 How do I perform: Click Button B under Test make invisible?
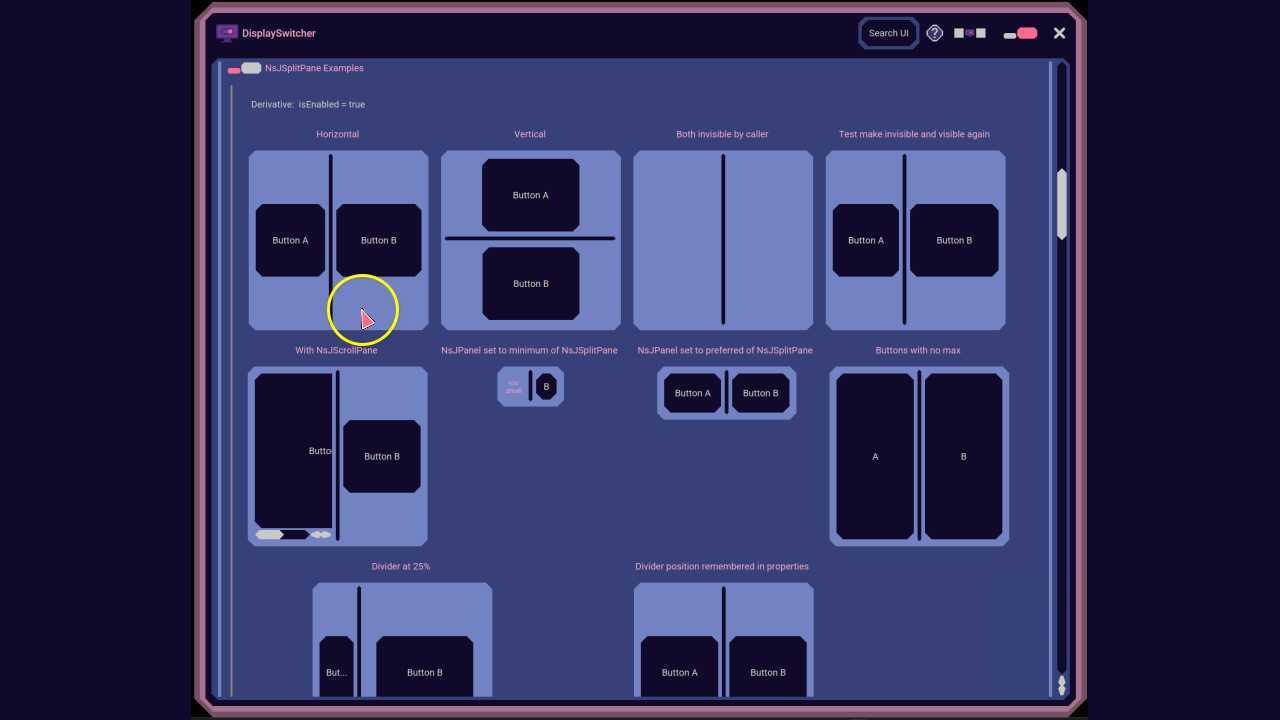954,240
